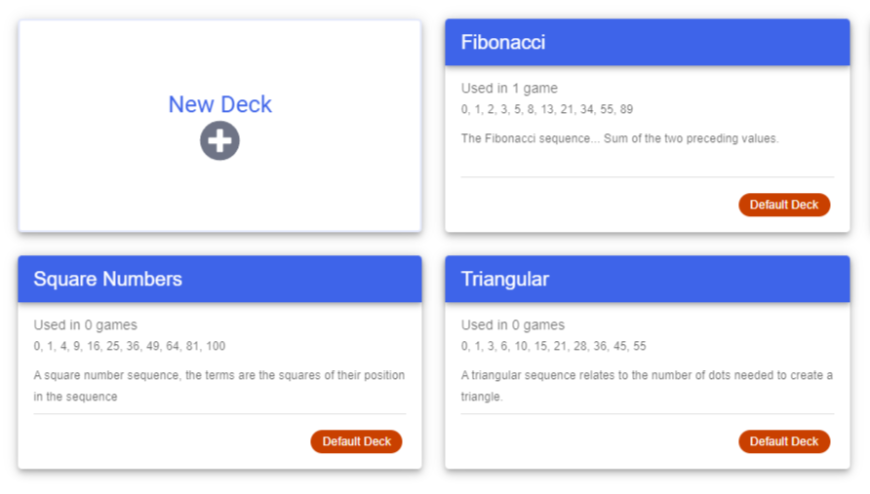Click the divider line in Square Numbers card
870x494 pixels.
pyautogui.click(x=220, y=414)
